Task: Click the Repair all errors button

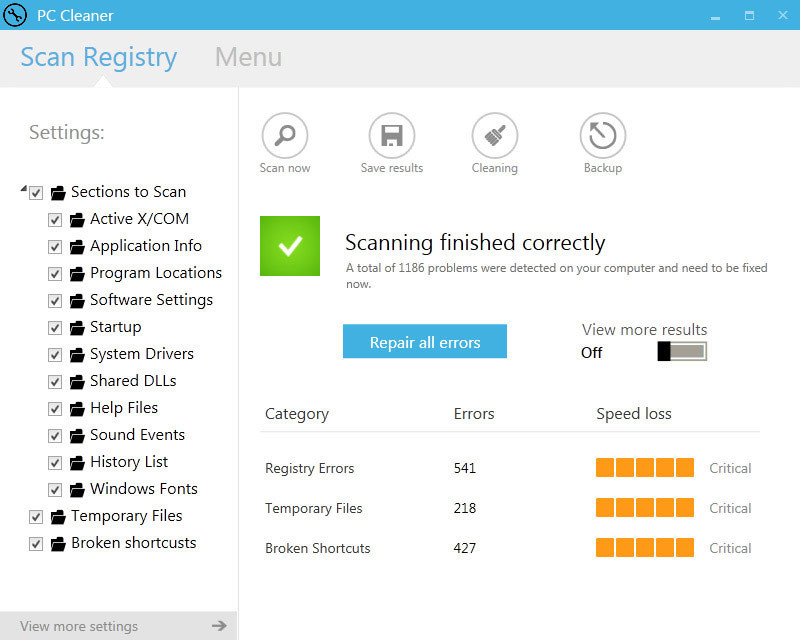Action: coord(424,341)
